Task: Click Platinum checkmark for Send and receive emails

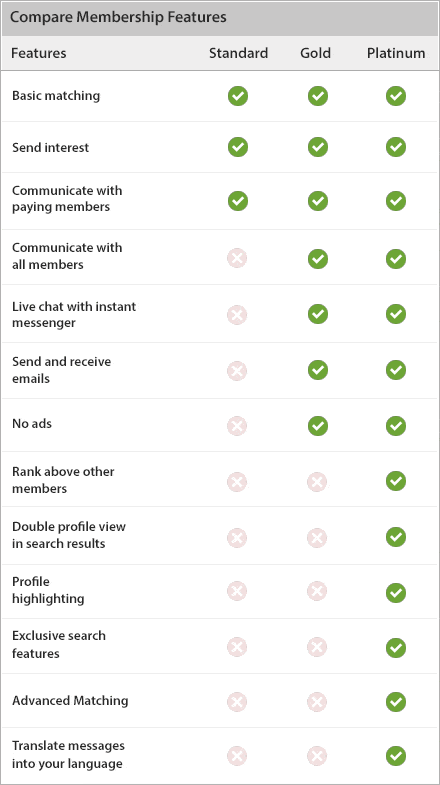Action: 396,370
